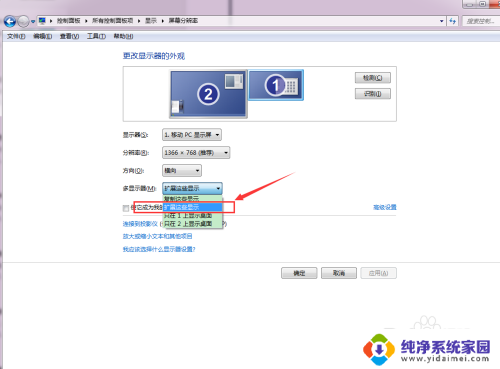Open the 帮助(H) menu
This screenshot has width=500, height=369.
pos(123,36)
